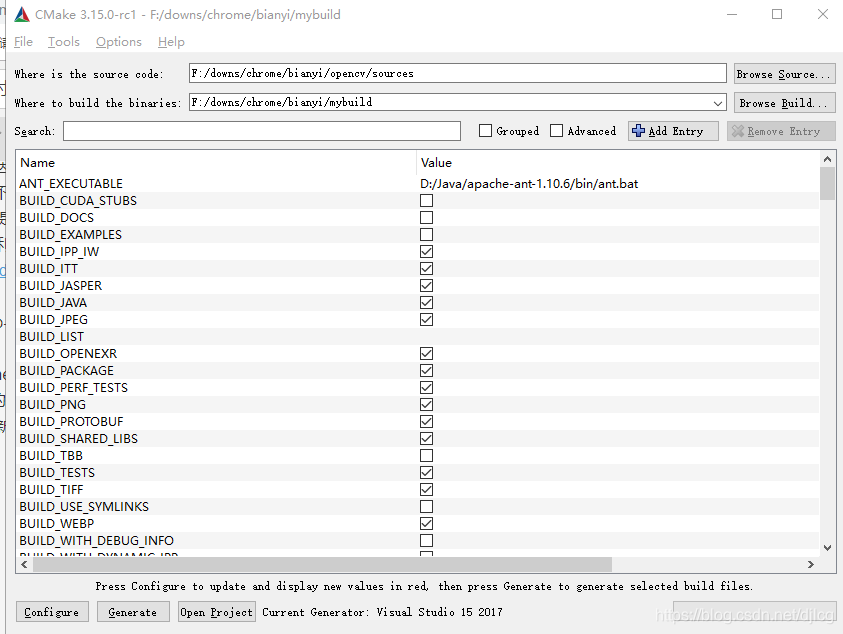Uncheck BUILD_SHARED_LIBS checkbox
Screen dimensions: 843x634
[426, 439]
